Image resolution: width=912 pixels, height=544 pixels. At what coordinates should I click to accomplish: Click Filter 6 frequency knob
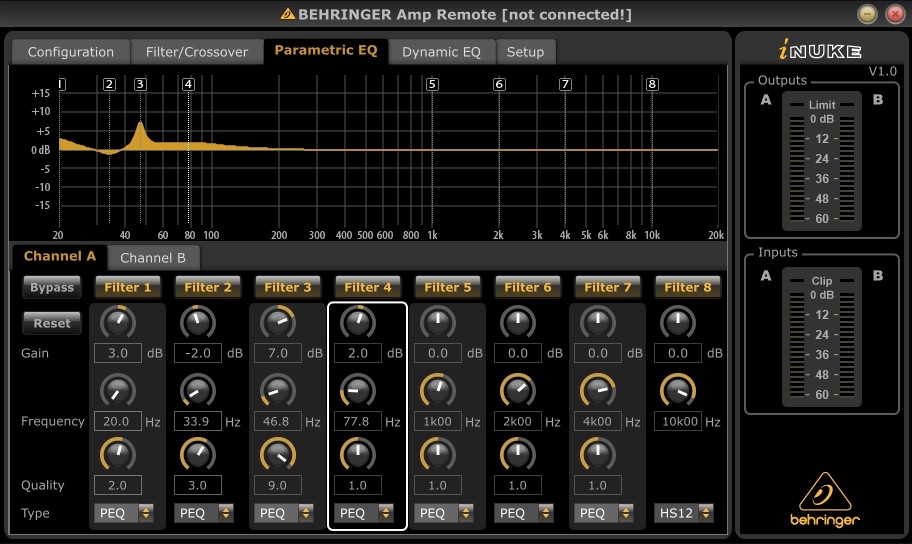pos(518,390)
